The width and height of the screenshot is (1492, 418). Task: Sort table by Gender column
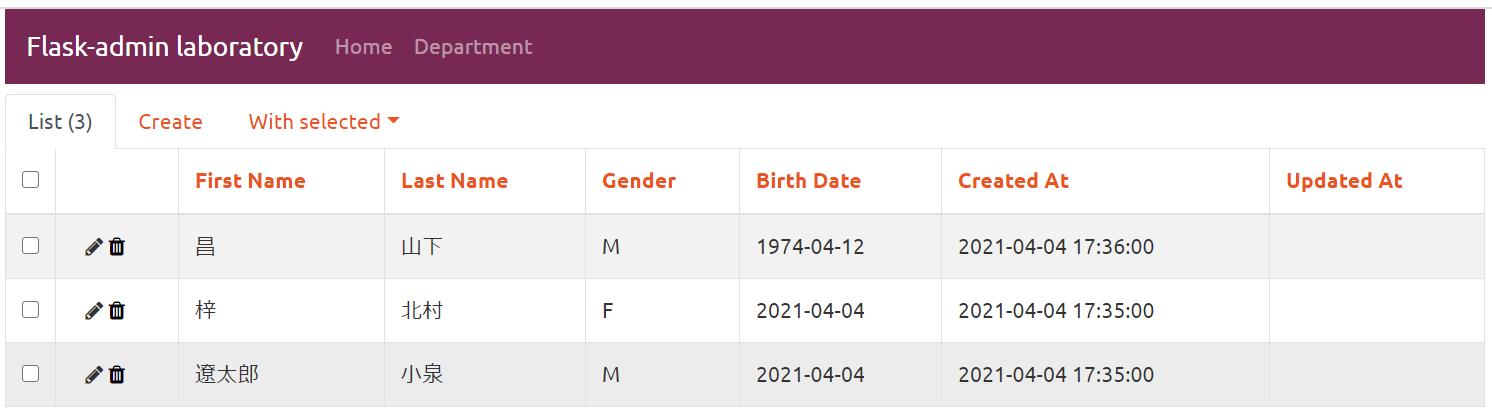pyautogui.click(x=639, y=181)
